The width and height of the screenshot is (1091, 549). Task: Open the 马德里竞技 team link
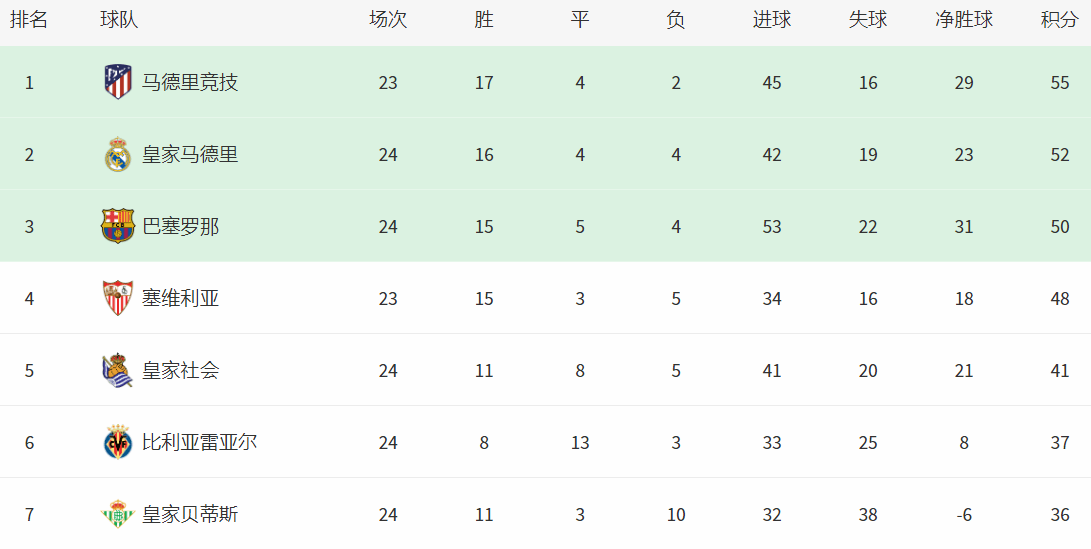click(190, 83)
